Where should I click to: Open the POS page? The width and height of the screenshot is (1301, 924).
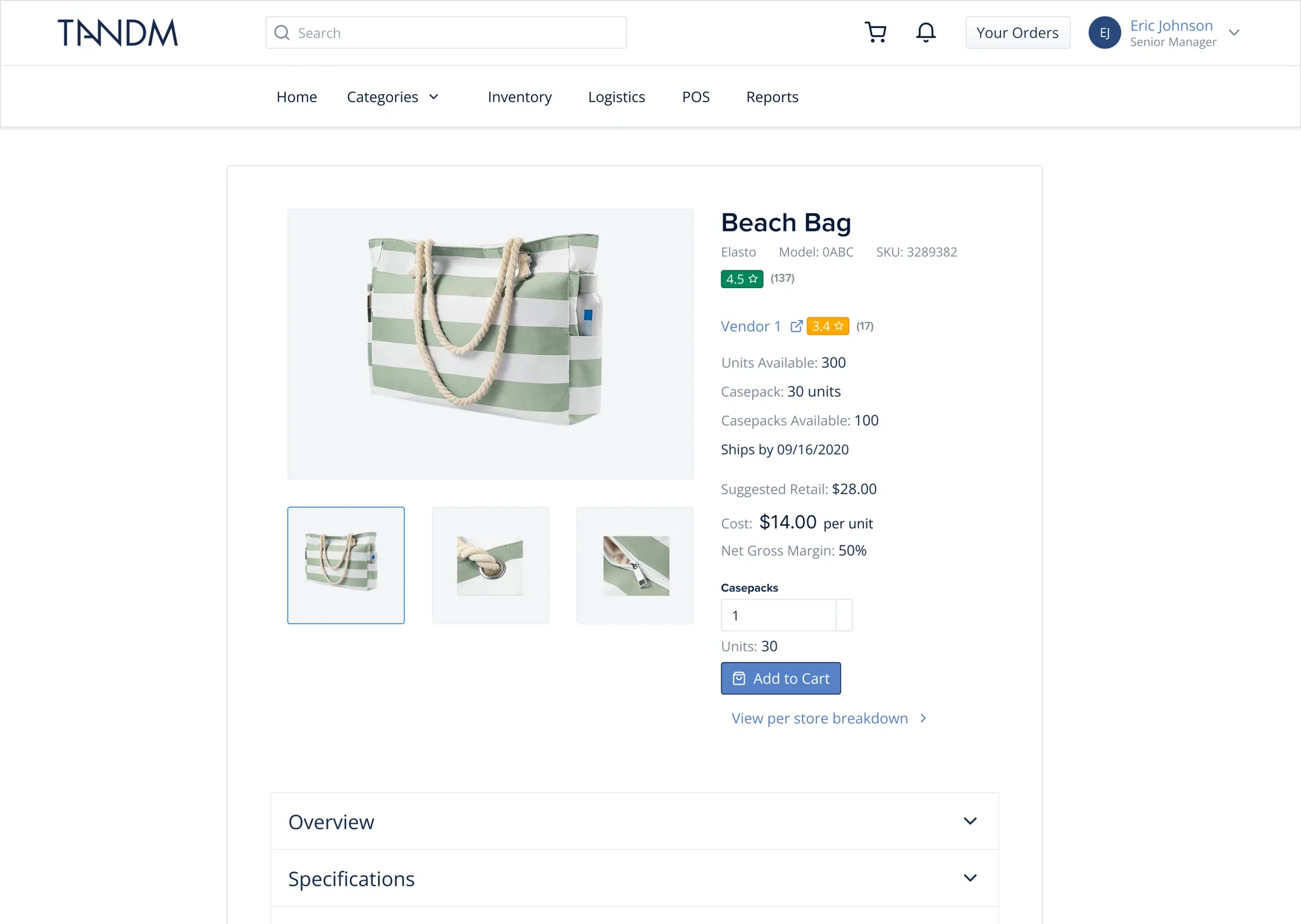click(695, 97)
